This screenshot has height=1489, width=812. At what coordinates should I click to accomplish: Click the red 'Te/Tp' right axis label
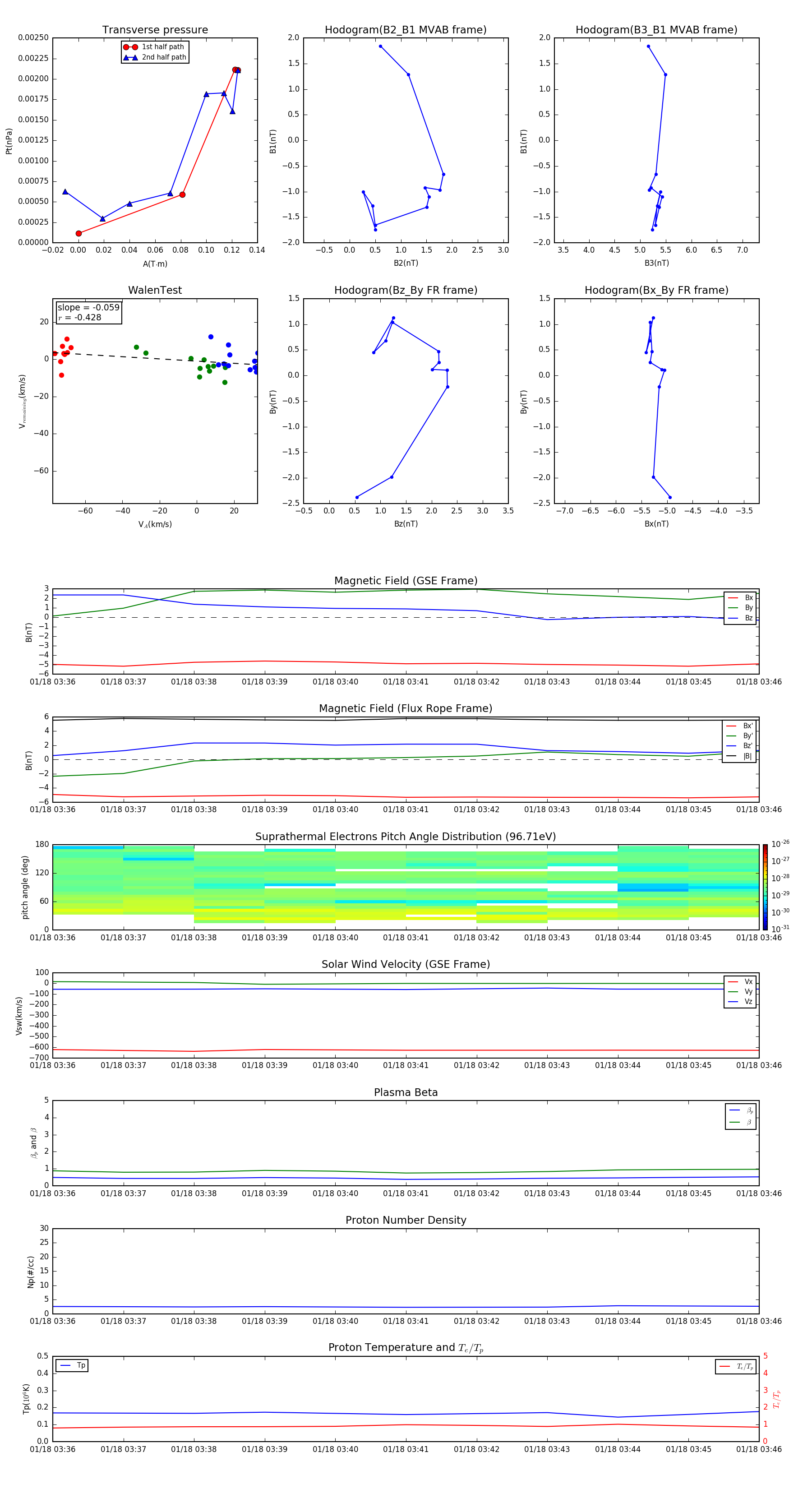[x=776, y=1399]
